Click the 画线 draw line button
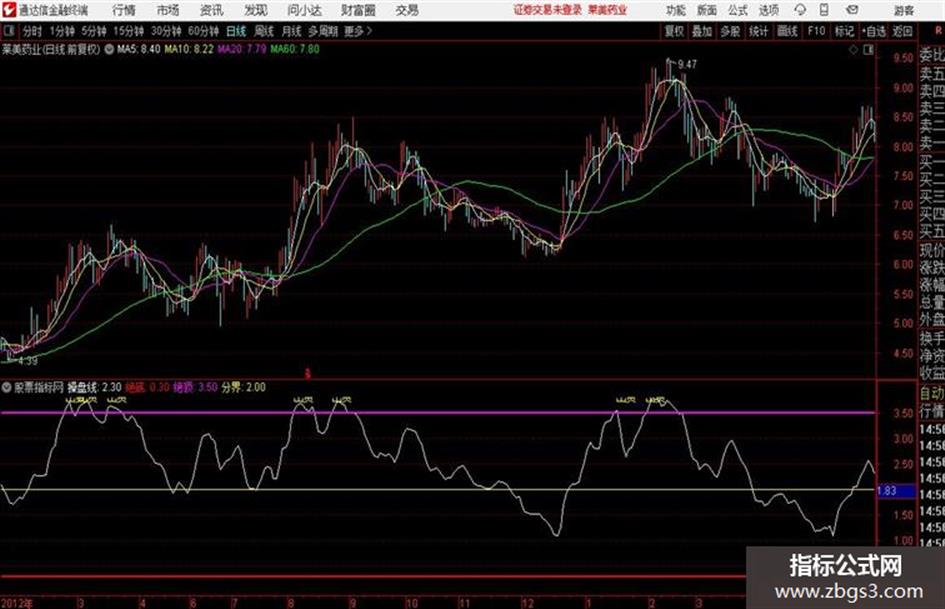 pos(787,31)
